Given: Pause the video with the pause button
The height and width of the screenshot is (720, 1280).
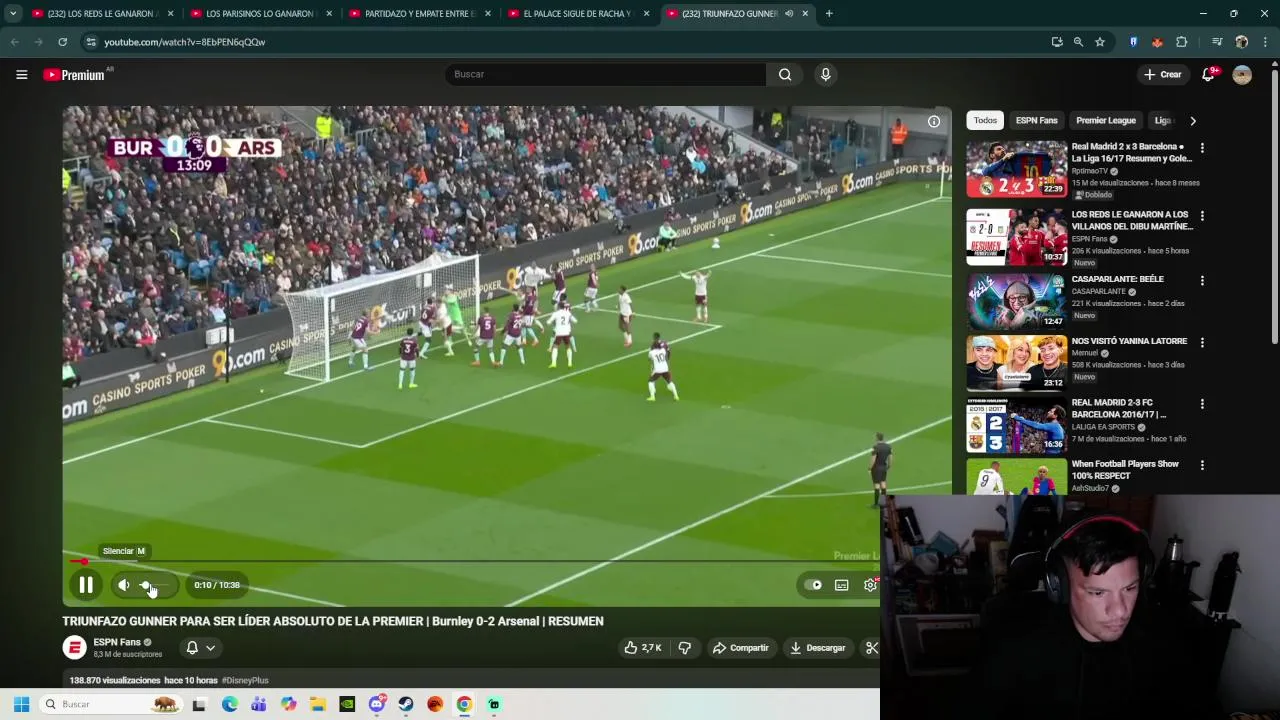Looking at the screenshot, I should coord(86,585).
